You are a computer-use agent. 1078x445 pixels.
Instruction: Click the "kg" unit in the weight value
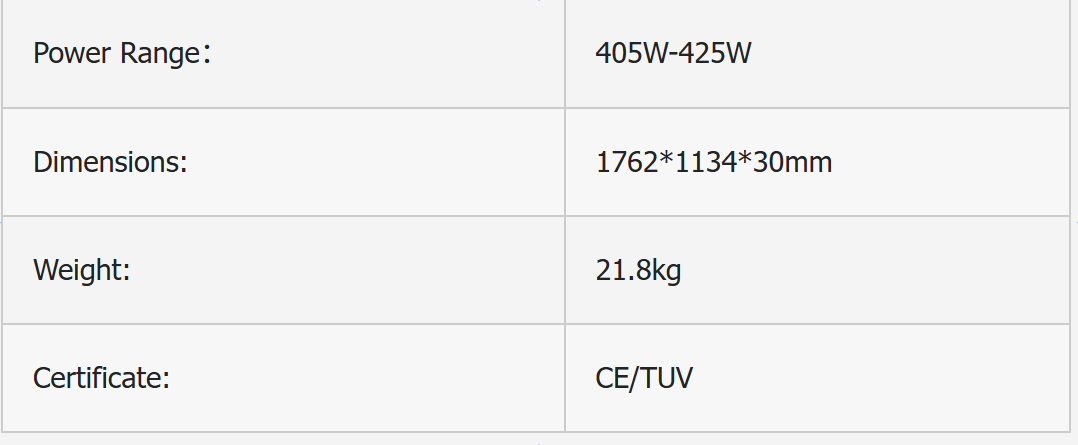(666, 270)
